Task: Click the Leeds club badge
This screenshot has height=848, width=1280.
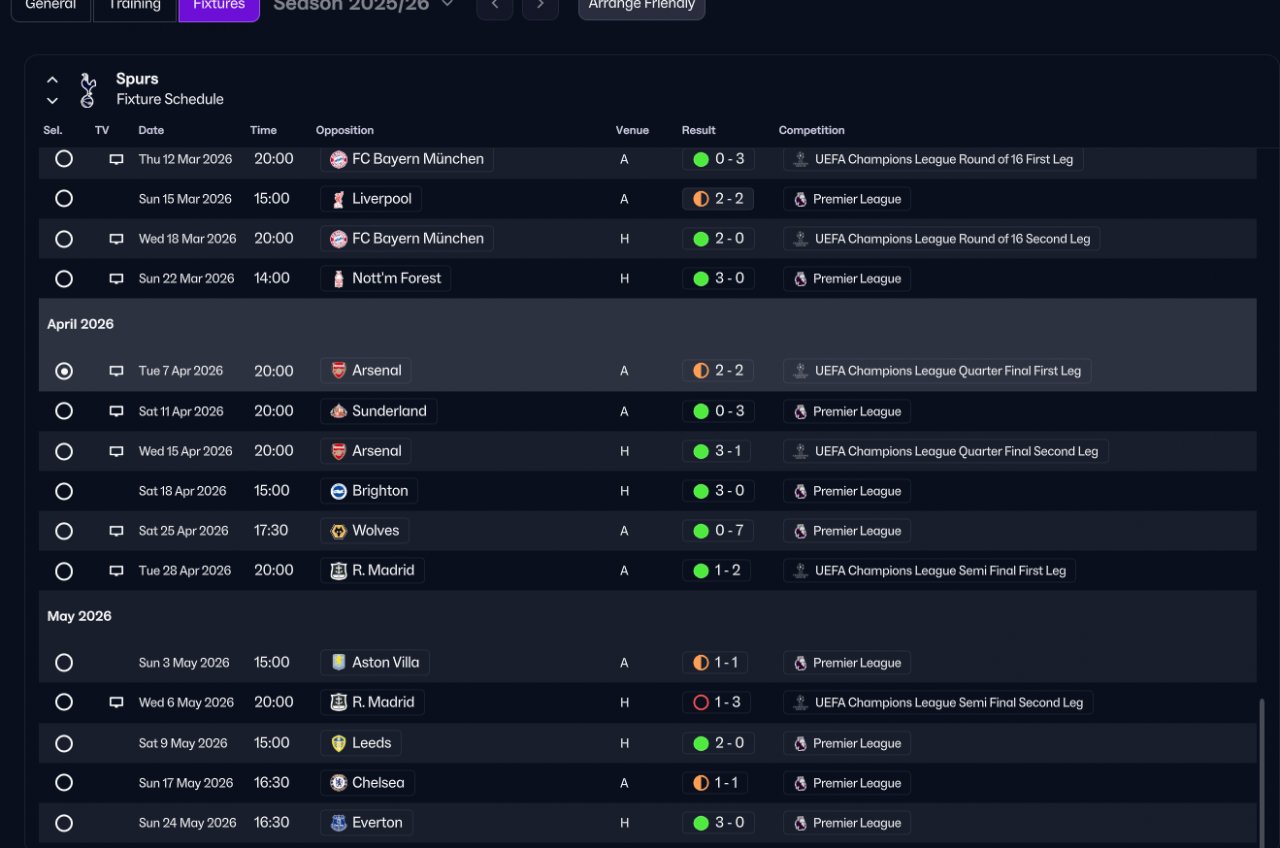Action: point(339,743)
